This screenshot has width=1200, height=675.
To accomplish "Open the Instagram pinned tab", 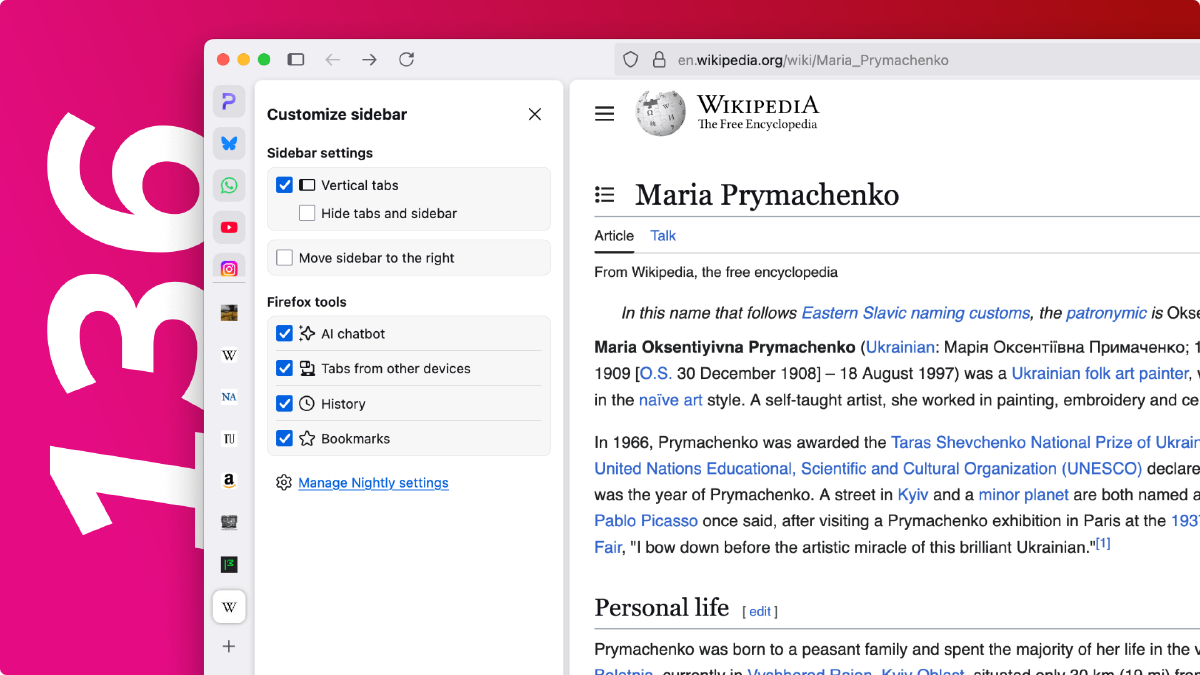I will [x=229, y=268].
